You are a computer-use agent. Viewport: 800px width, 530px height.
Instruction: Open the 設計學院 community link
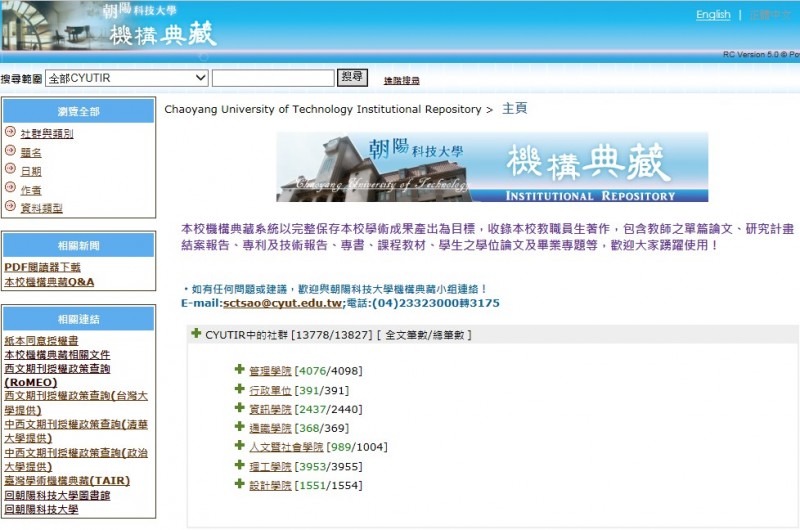[270, 486]
